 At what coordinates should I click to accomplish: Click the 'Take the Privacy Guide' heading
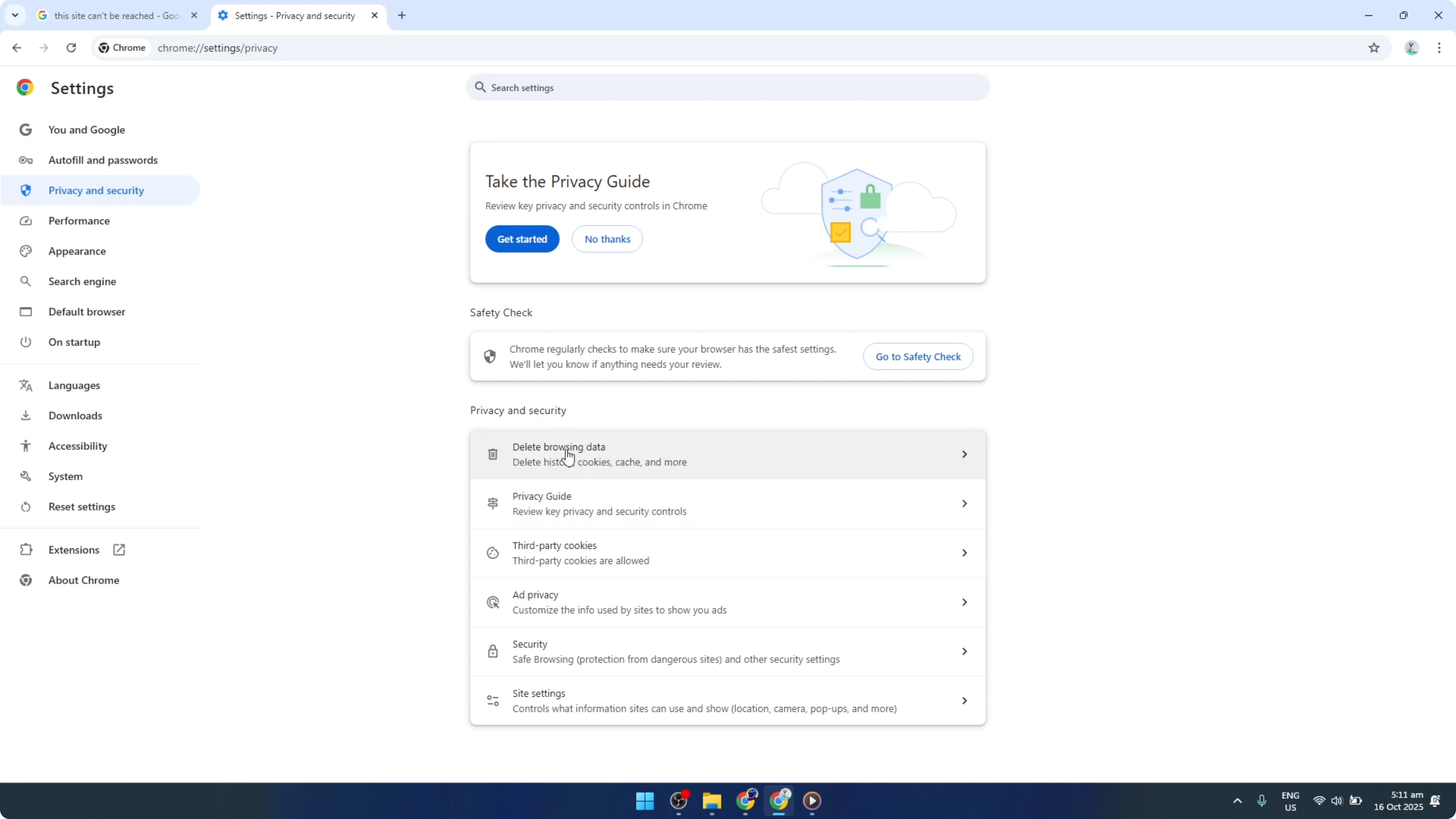coord(567,182)
